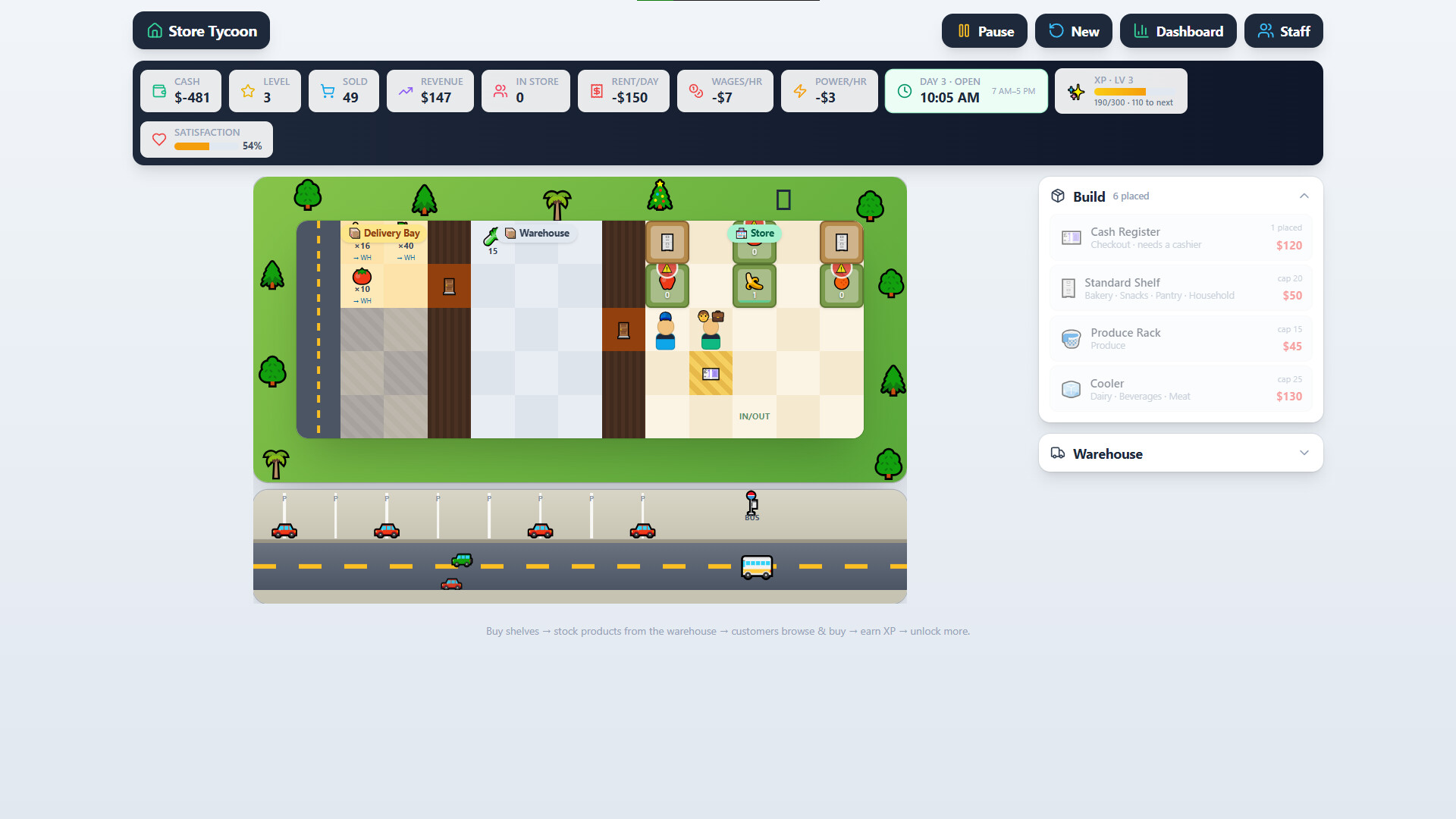Image resolution: width=1456 pixels, height=819 pixels.
Task: Click the Cash wallet icon
Action: [159, 91]
